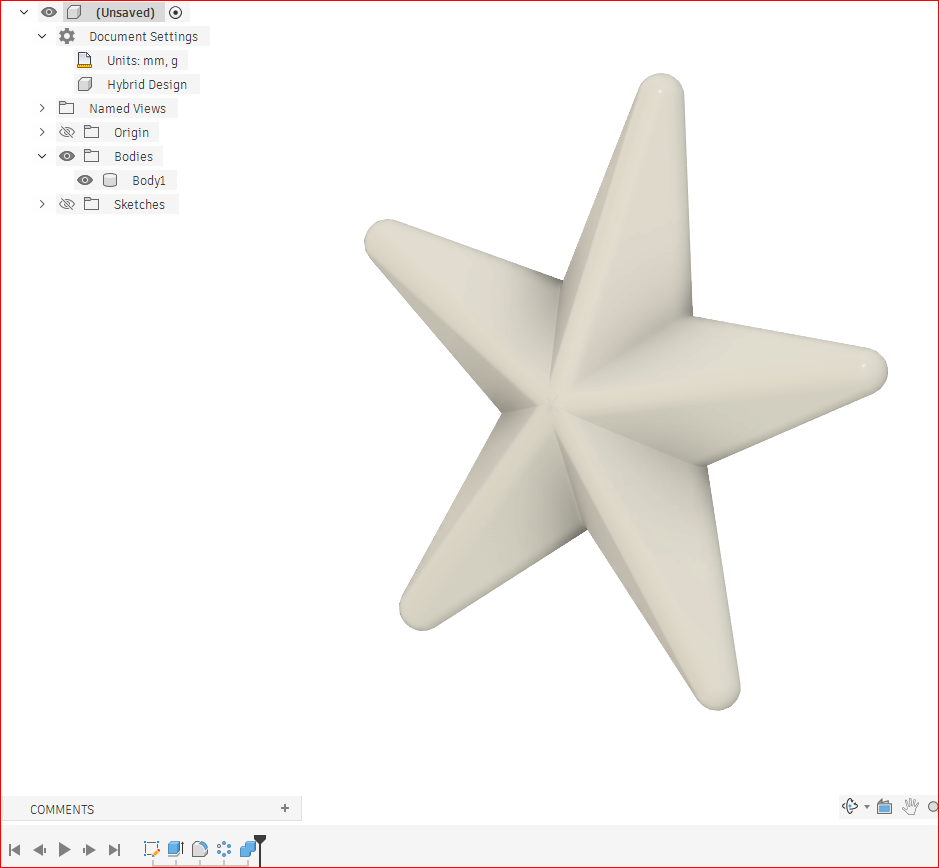Activate the Orbit navigation tool
The height and width of the screenshot is (868, 939).
pyautogui.click(x=850, y=806)
